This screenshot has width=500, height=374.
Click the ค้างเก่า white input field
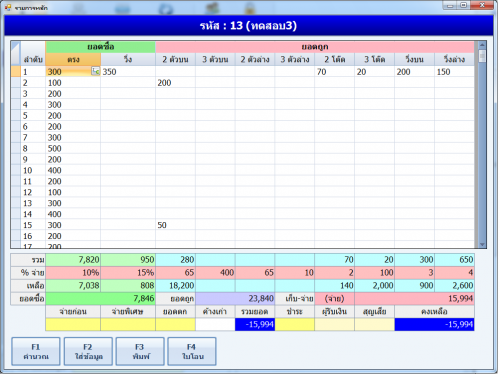tap(215, 325)
